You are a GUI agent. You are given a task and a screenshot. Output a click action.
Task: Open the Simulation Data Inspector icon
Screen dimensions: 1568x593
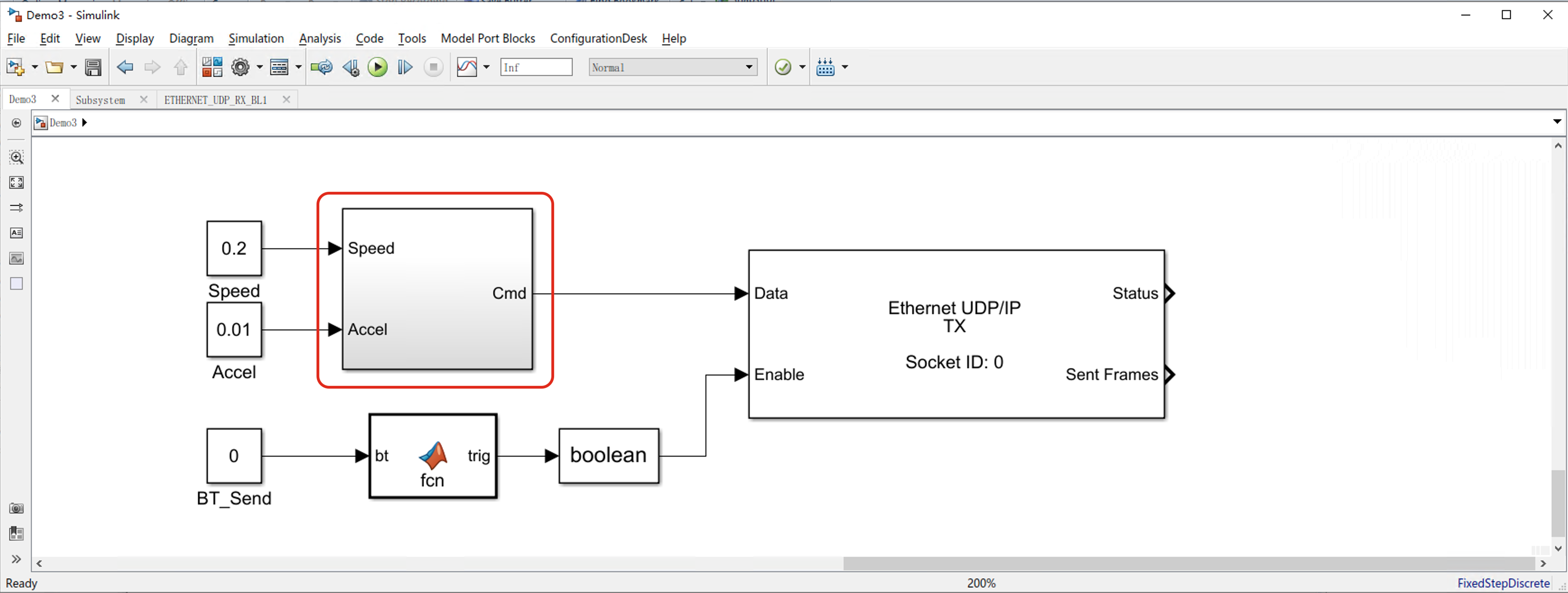pos(467,67)
